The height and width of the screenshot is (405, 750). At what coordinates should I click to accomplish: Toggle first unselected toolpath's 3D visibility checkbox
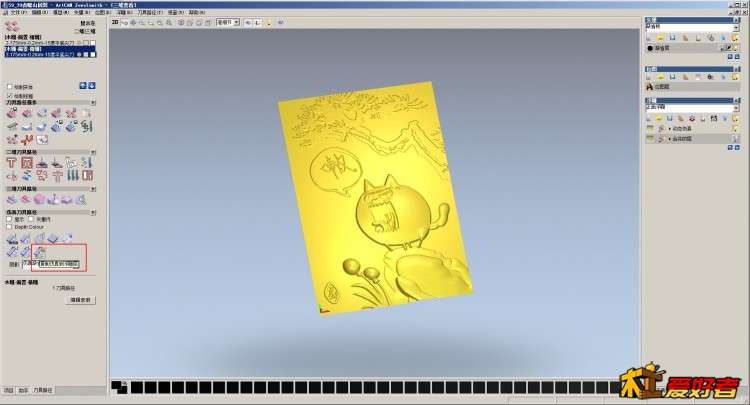click(93, 43)
